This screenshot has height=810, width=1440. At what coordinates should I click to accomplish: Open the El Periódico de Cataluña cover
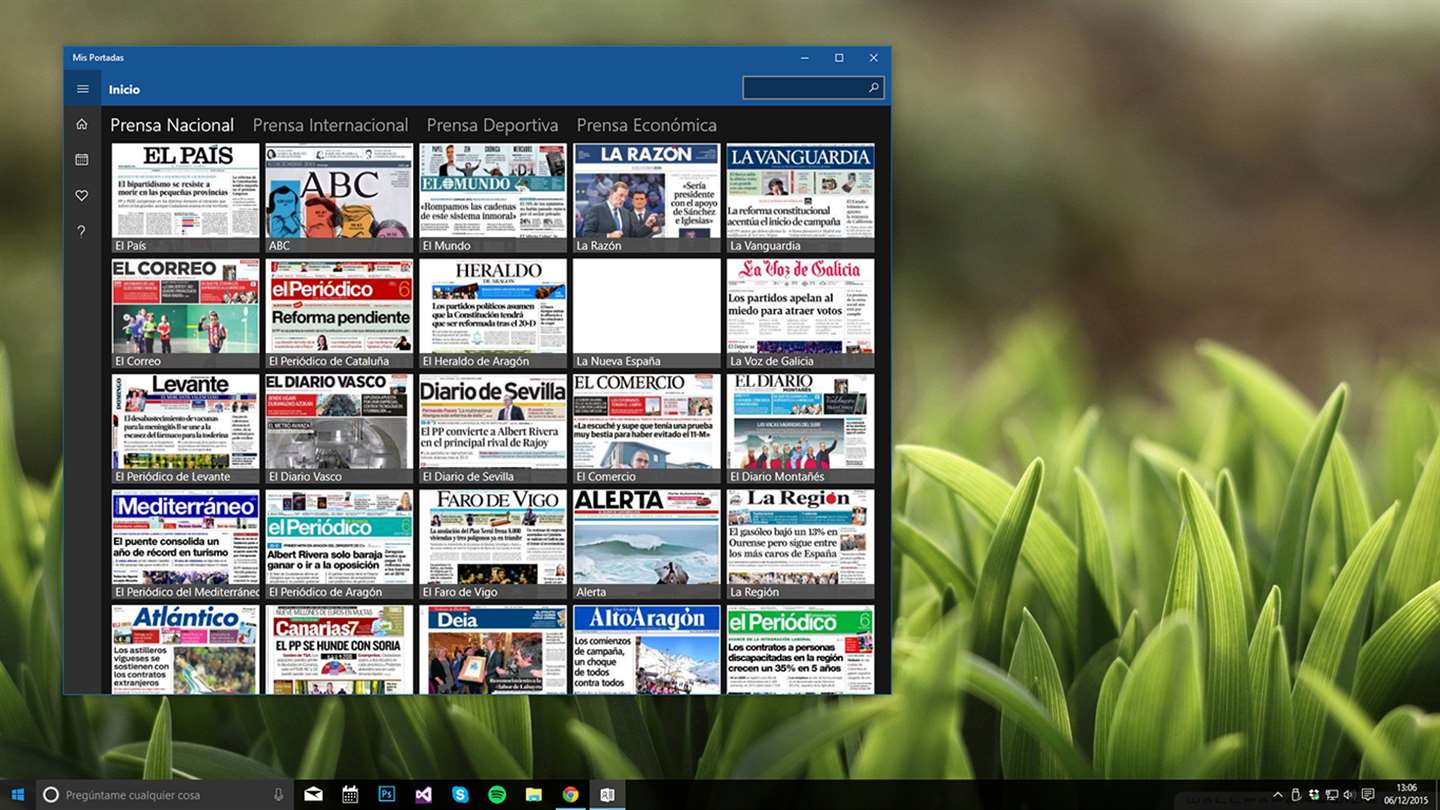339,314
